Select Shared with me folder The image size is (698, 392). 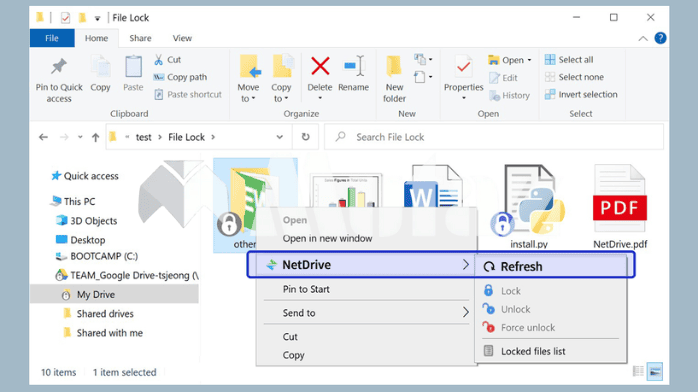pyautogui.click(x=103, y=333)
